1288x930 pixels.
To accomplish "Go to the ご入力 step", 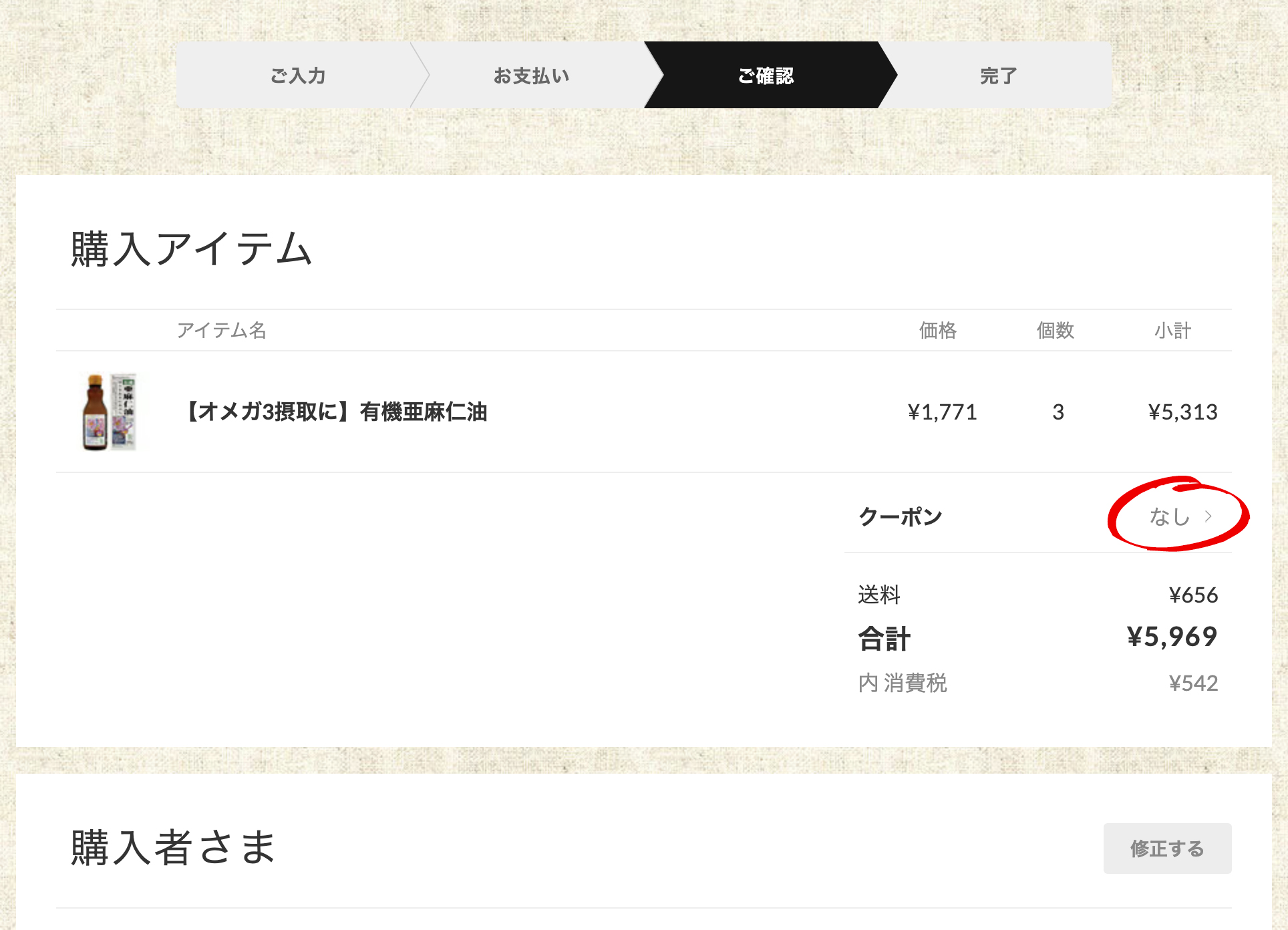I will point(298,75).
